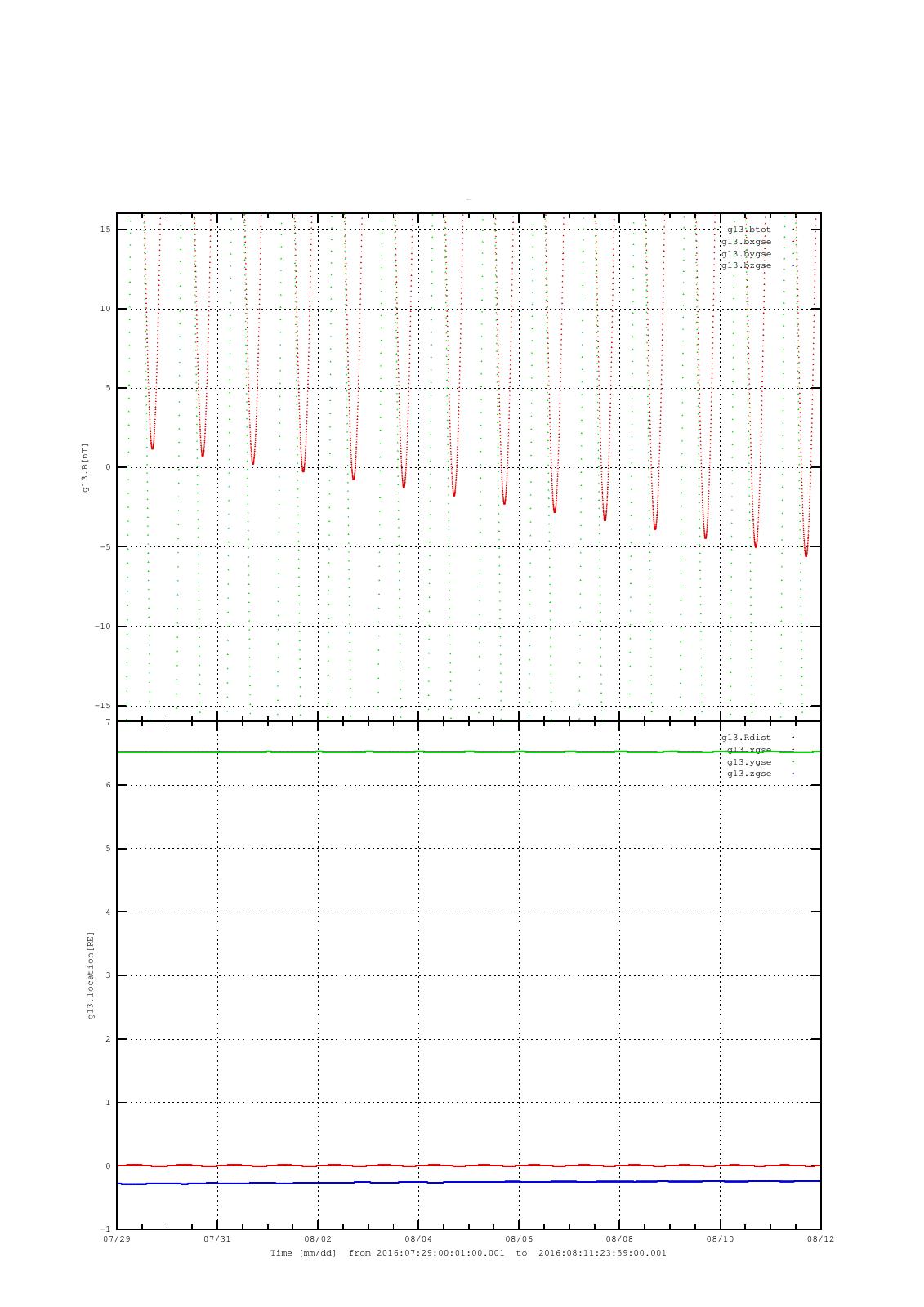Click the 08/04 date tick label
Viewport: 924px width, 1307px height.
(x=418, y=1238)
